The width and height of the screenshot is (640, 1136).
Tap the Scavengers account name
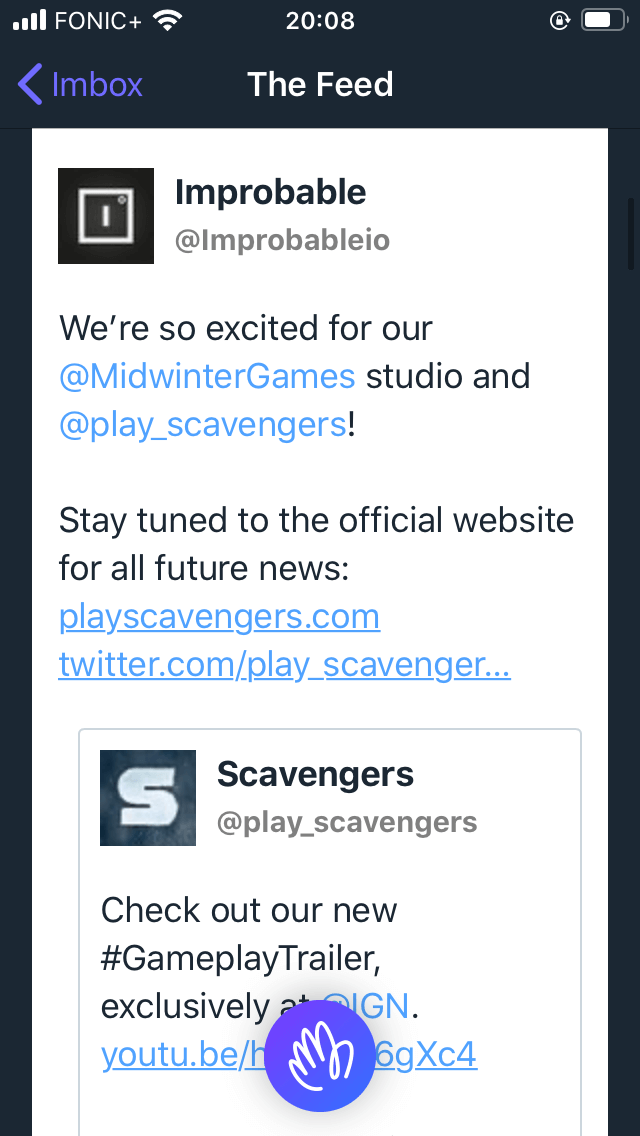315,774
